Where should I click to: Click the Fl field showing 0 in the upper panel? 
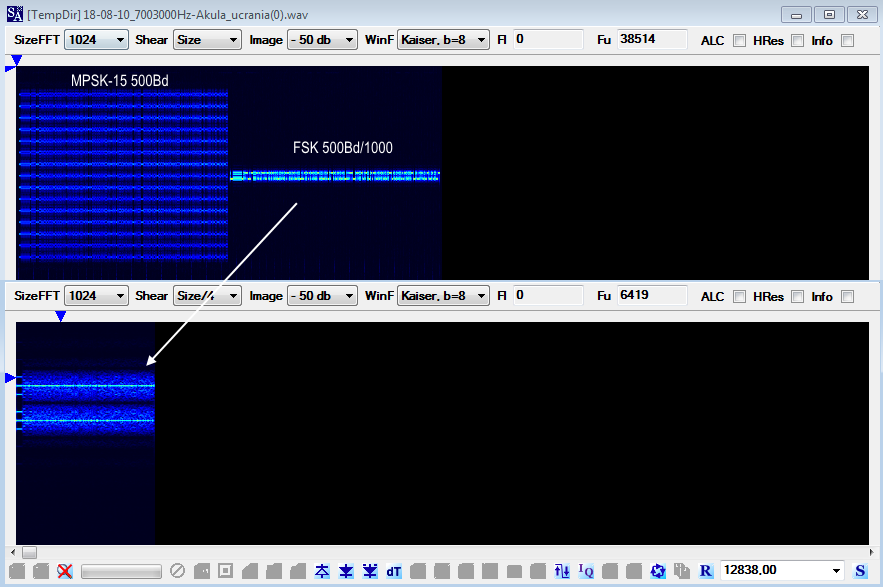pyautogui.click(x=548, y=39)
